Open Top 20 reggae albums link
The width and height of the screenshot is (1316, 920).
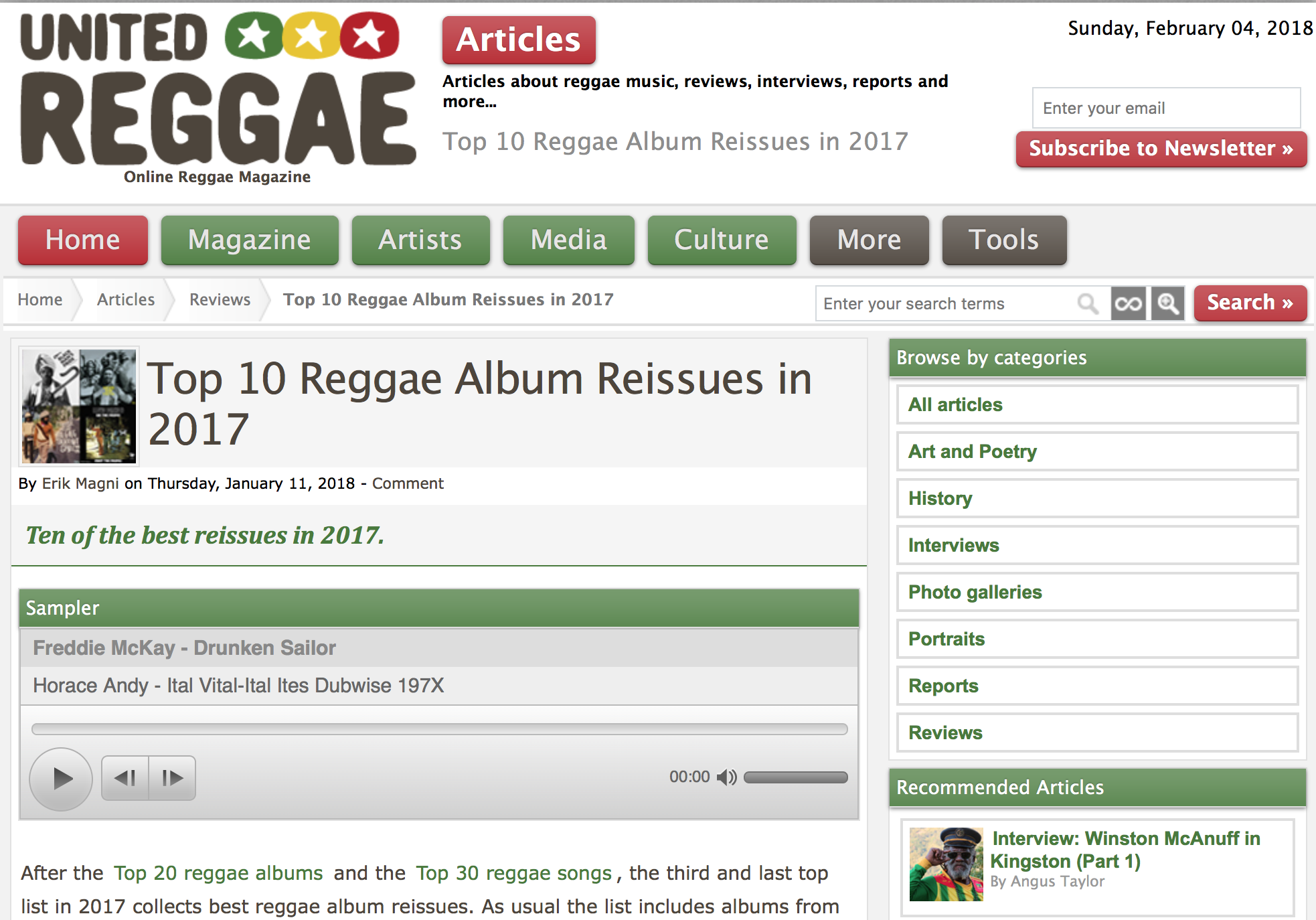click(x=218, y=873)
